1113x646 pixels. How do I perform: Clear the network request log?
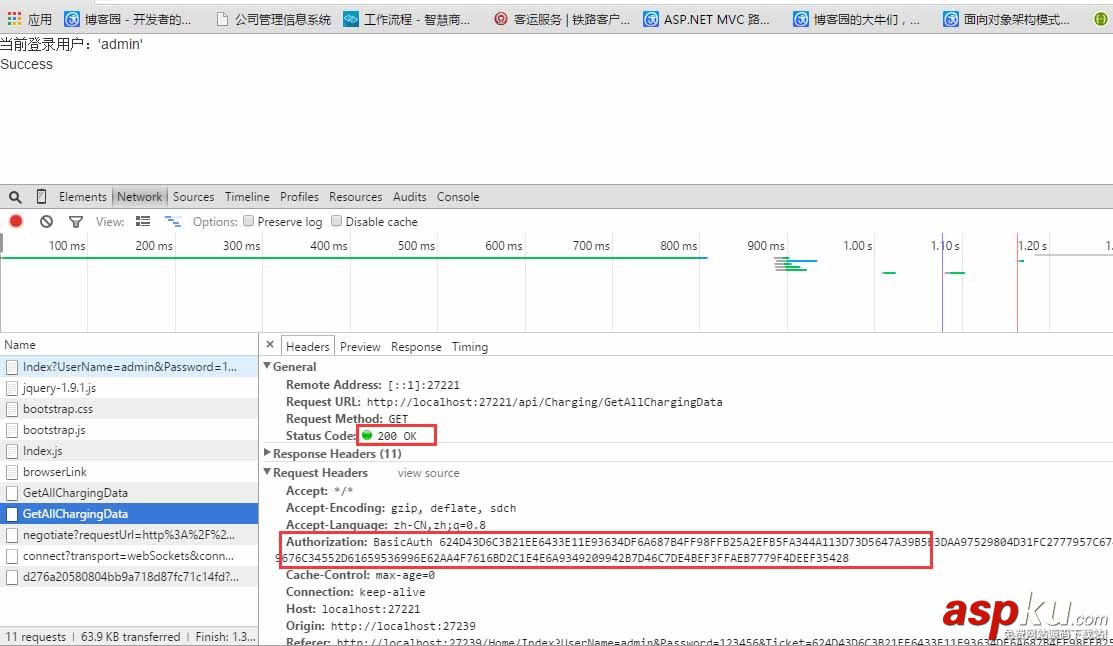46,221
